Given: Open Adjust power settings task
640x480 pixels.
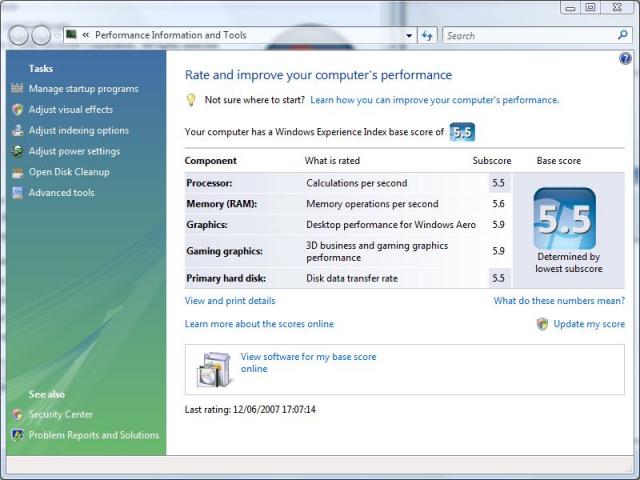Looking at the screenshot, I should pos(74,151).
